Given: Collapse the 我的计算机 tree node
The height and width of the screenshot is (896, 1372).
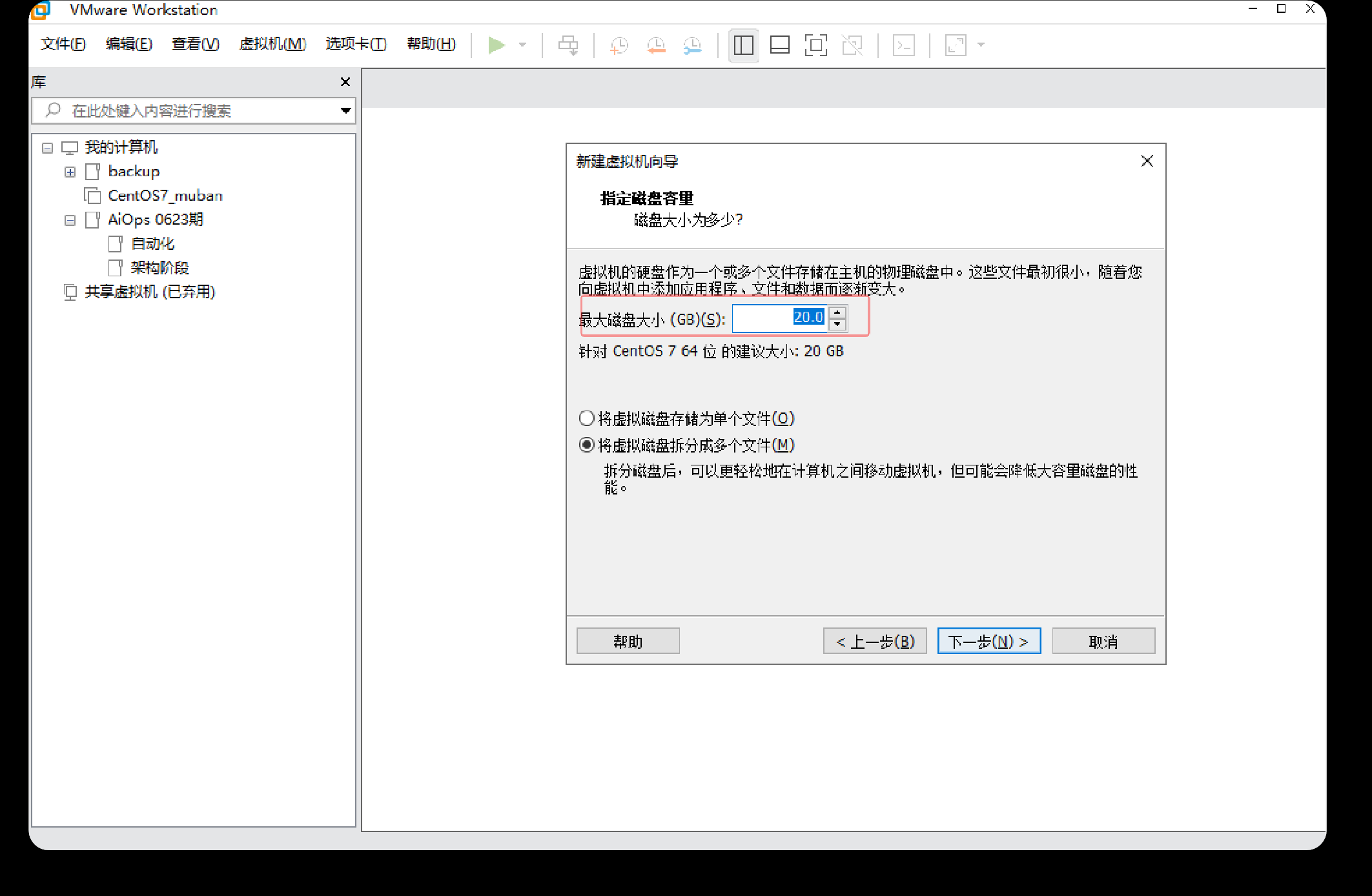Looking at the screenshot, I should [x=47, y=148].
